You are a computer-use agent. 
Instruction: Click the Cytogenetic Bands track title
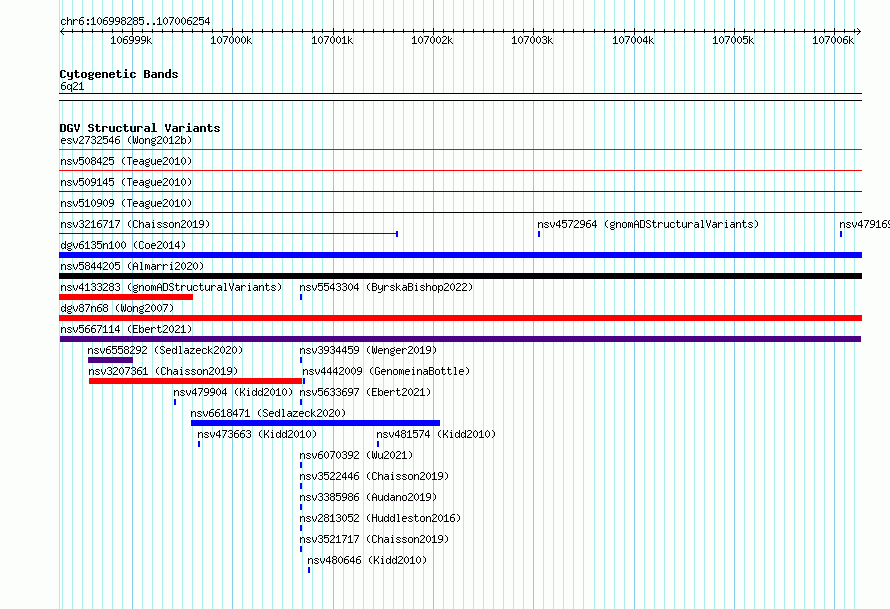click(x=119, y=74)
